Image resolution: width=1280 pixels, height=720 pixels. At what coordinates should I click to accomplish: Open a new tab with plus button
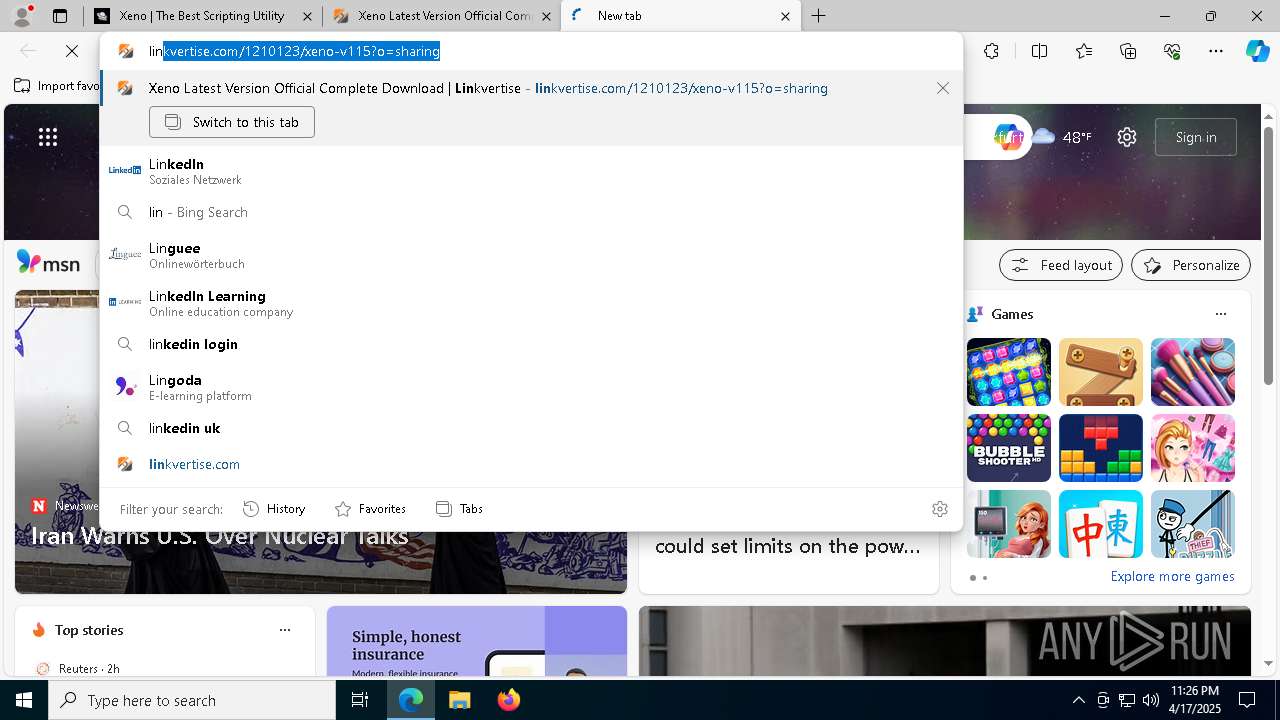click(819, 16)
